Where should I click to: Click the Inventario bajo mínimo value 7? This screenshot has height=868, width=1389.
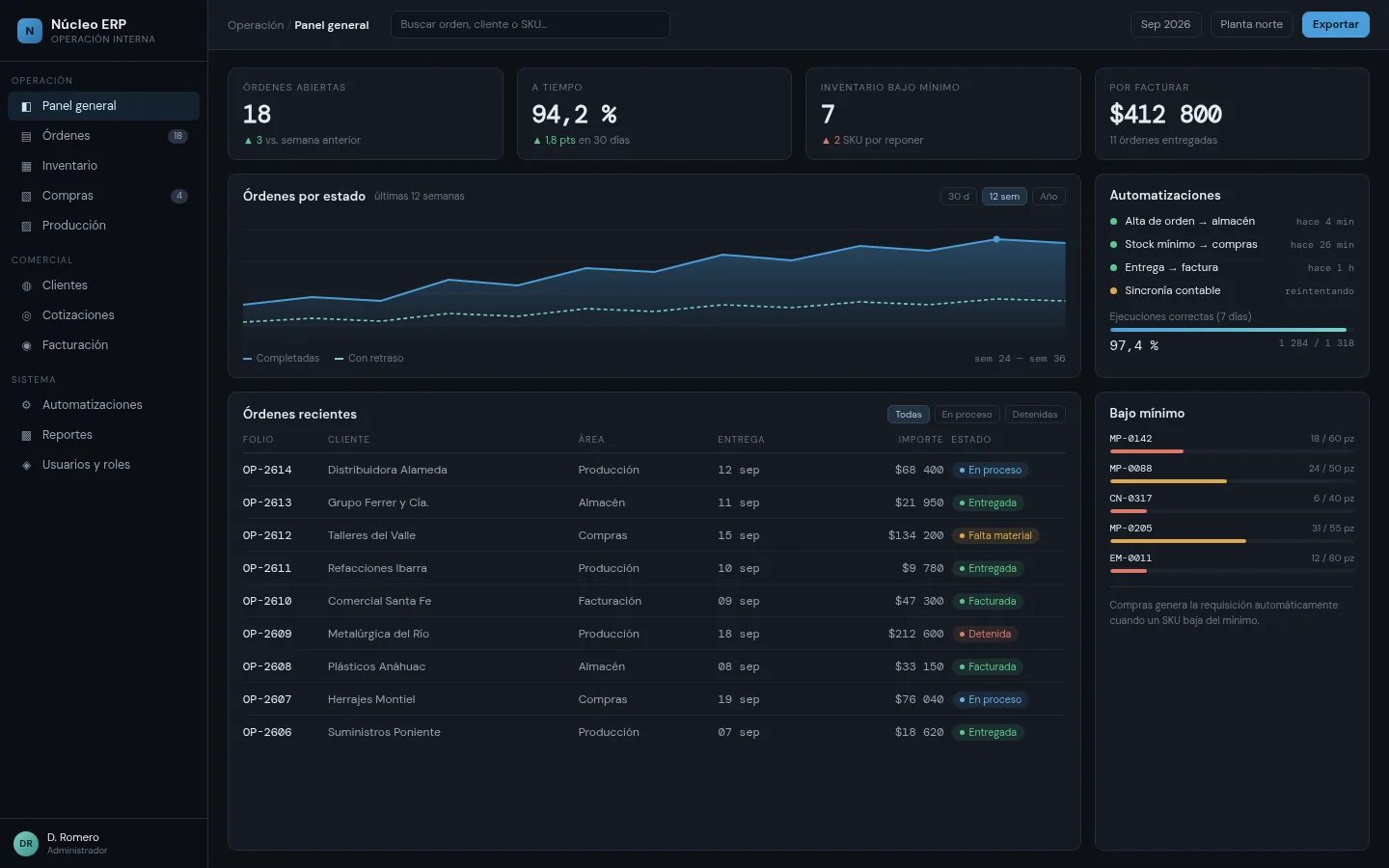[828, 115]
